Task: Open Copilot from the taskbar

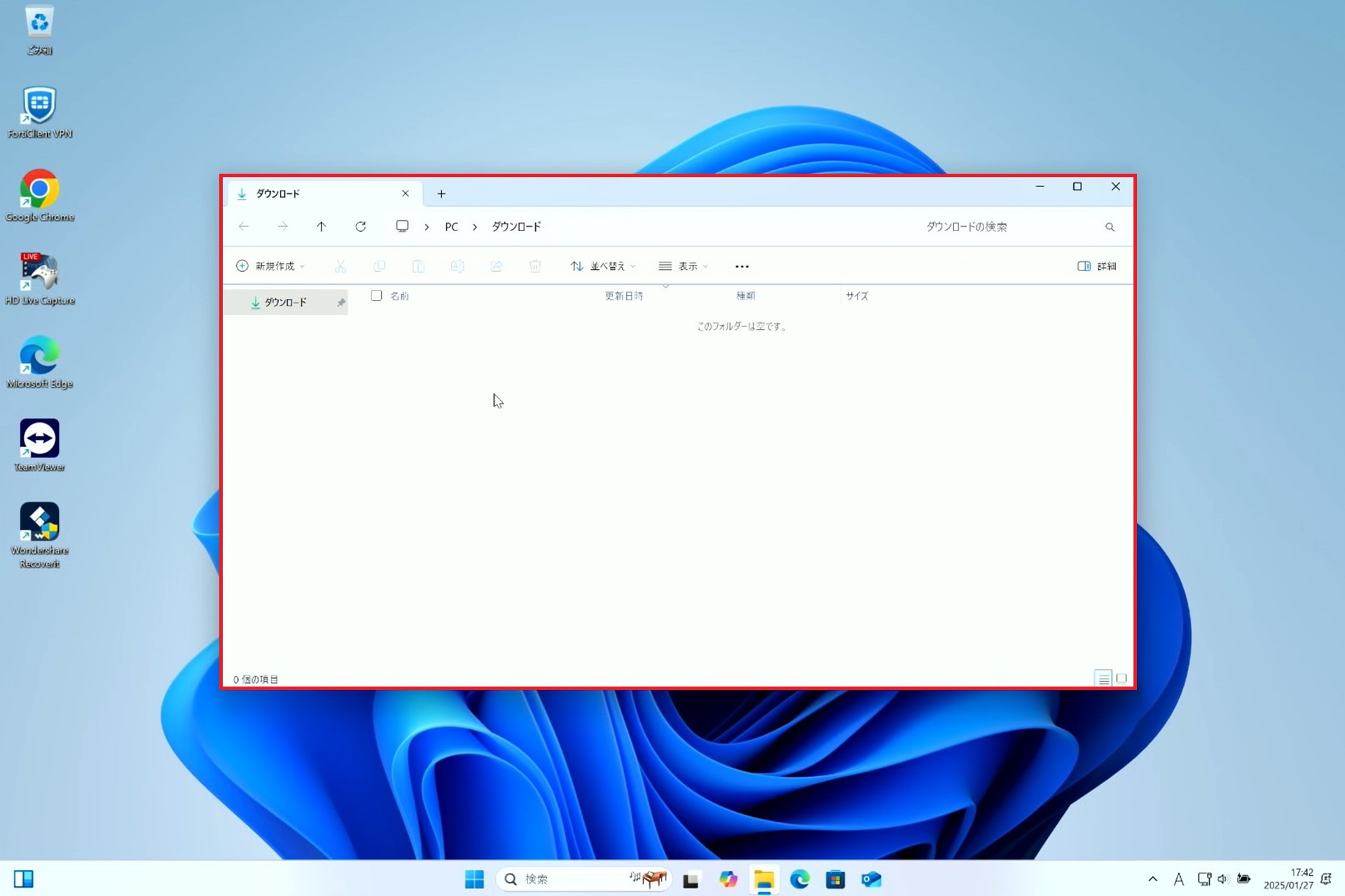Action: pyautogui.click(x=729, y=879)
